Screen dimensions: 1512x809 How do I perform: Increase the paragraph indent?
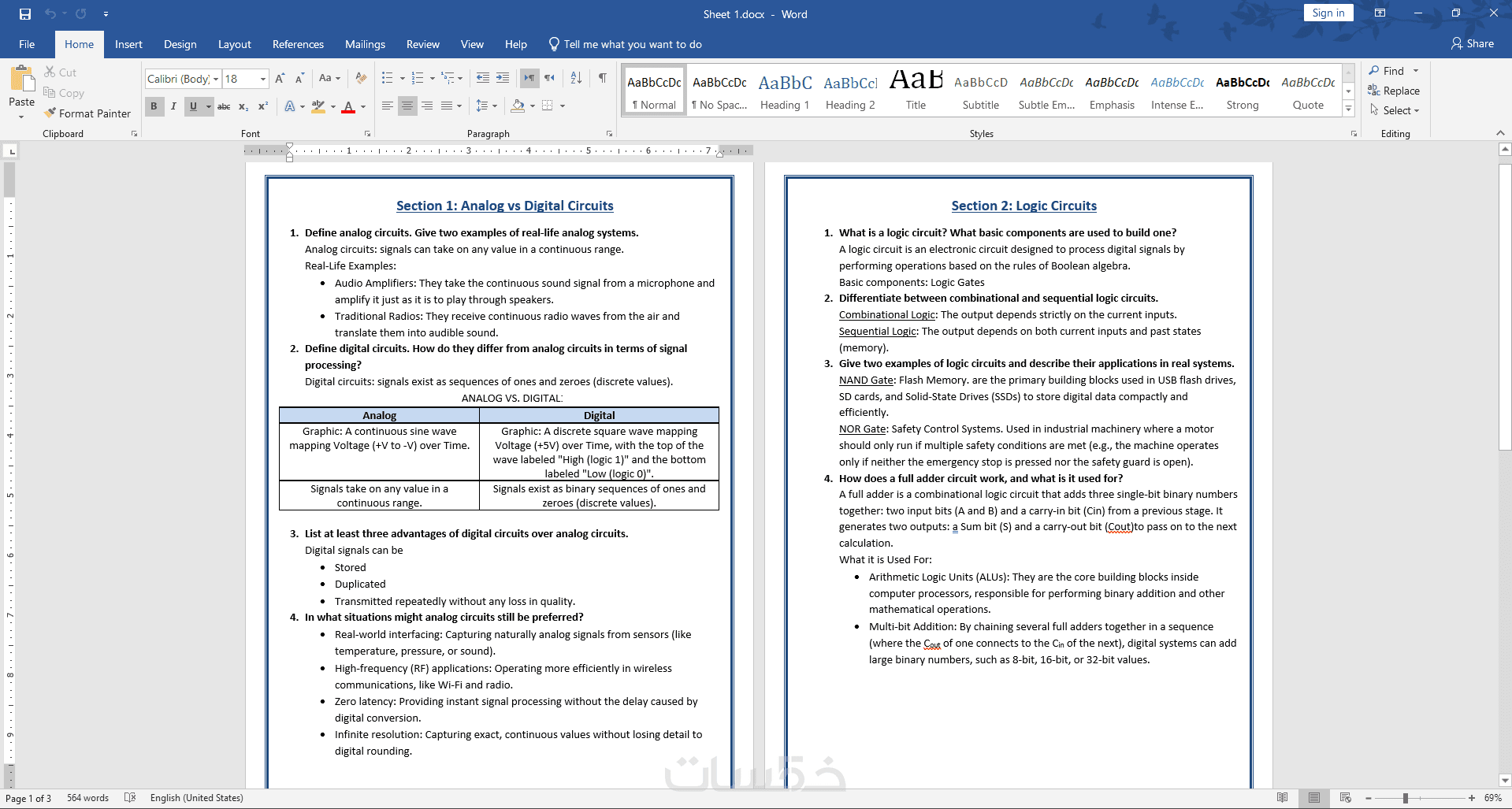click(503, 78)
